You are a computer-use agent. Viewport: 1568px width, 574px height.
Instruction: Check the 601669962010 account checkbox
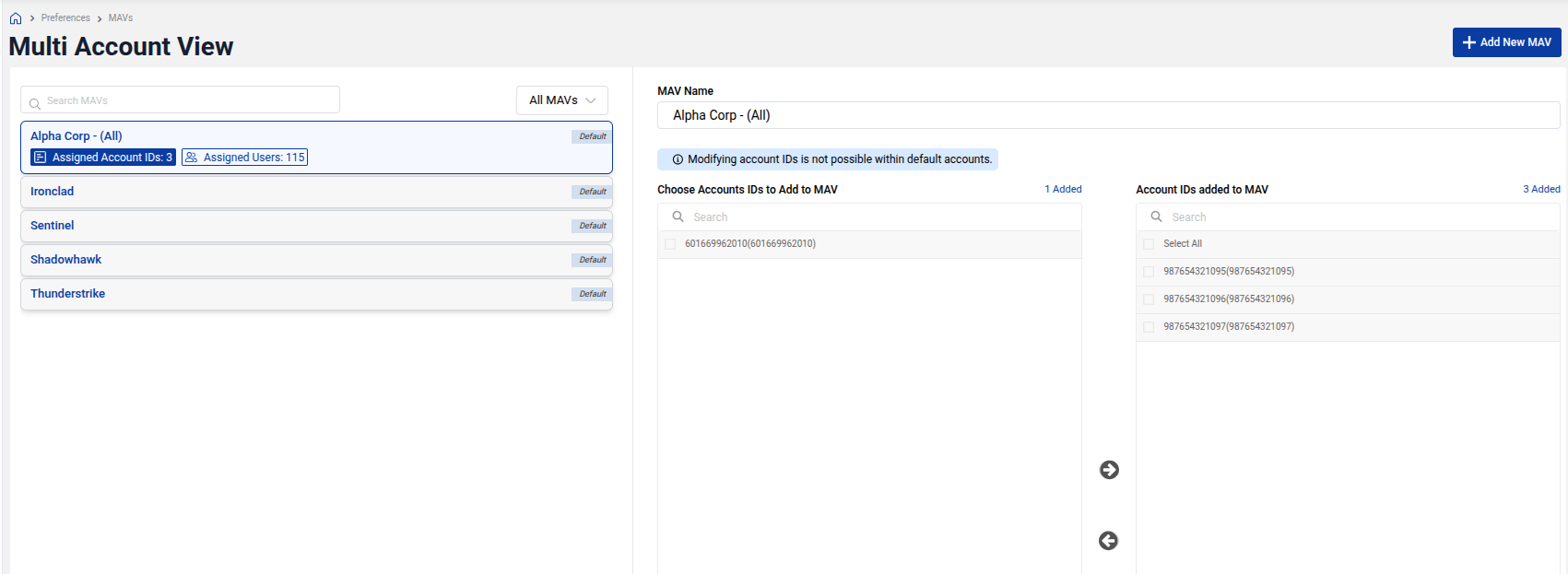click(670, 244)
